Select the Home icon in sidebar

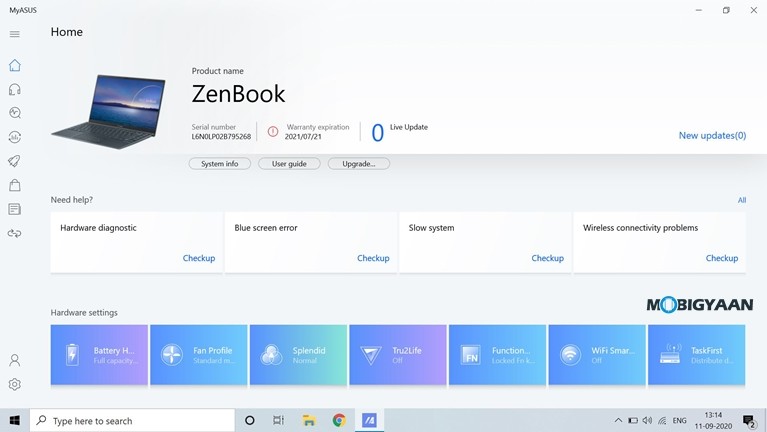tap(15, 65)
